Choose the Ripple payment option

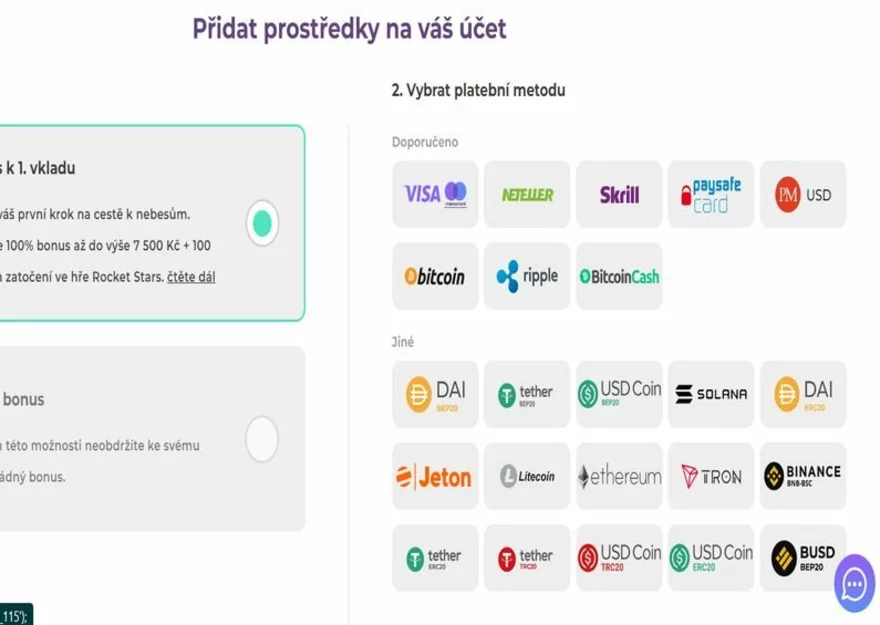tap(527, 277)
